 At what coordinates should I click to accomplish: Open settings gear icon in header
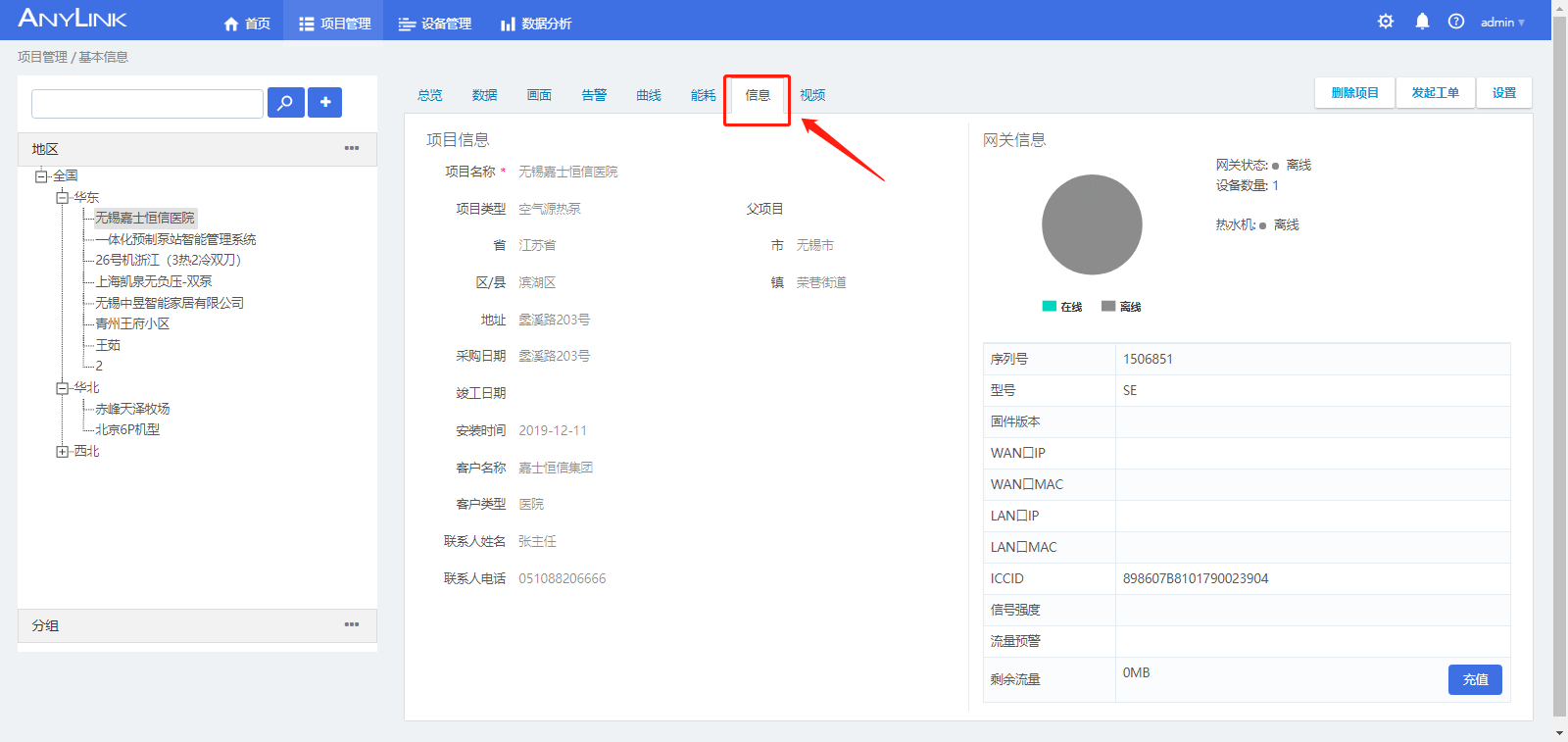point(1386,22)
